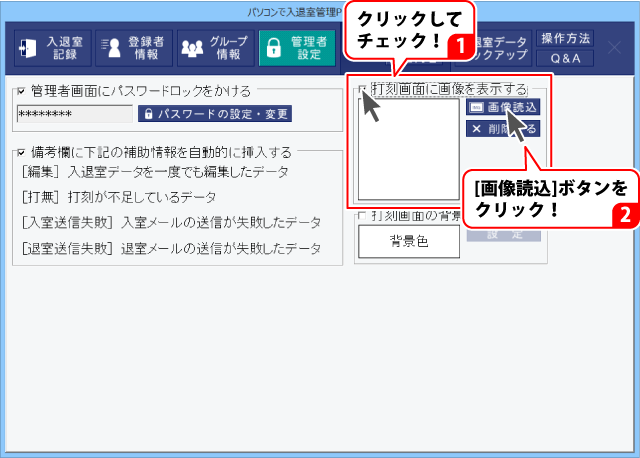Click the padlock icon on 管理者設定
The image size is (640, 458).
[x=275, y=48]
